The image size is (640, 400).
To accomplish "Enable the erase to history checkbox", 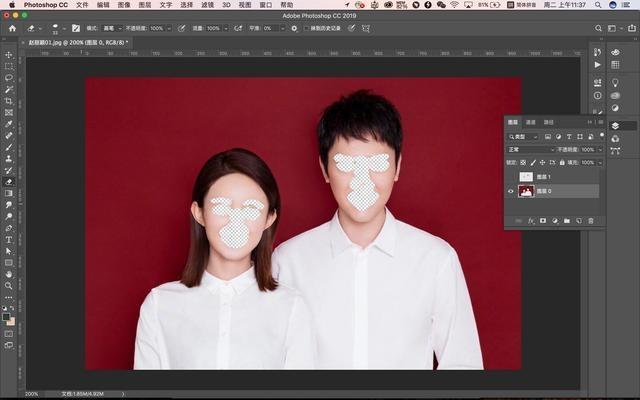I will [307, 29].
